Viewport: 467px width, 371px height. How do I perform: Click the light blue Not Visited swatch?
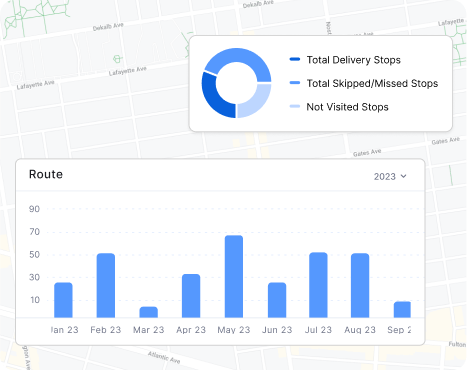(x=295, y=106)
